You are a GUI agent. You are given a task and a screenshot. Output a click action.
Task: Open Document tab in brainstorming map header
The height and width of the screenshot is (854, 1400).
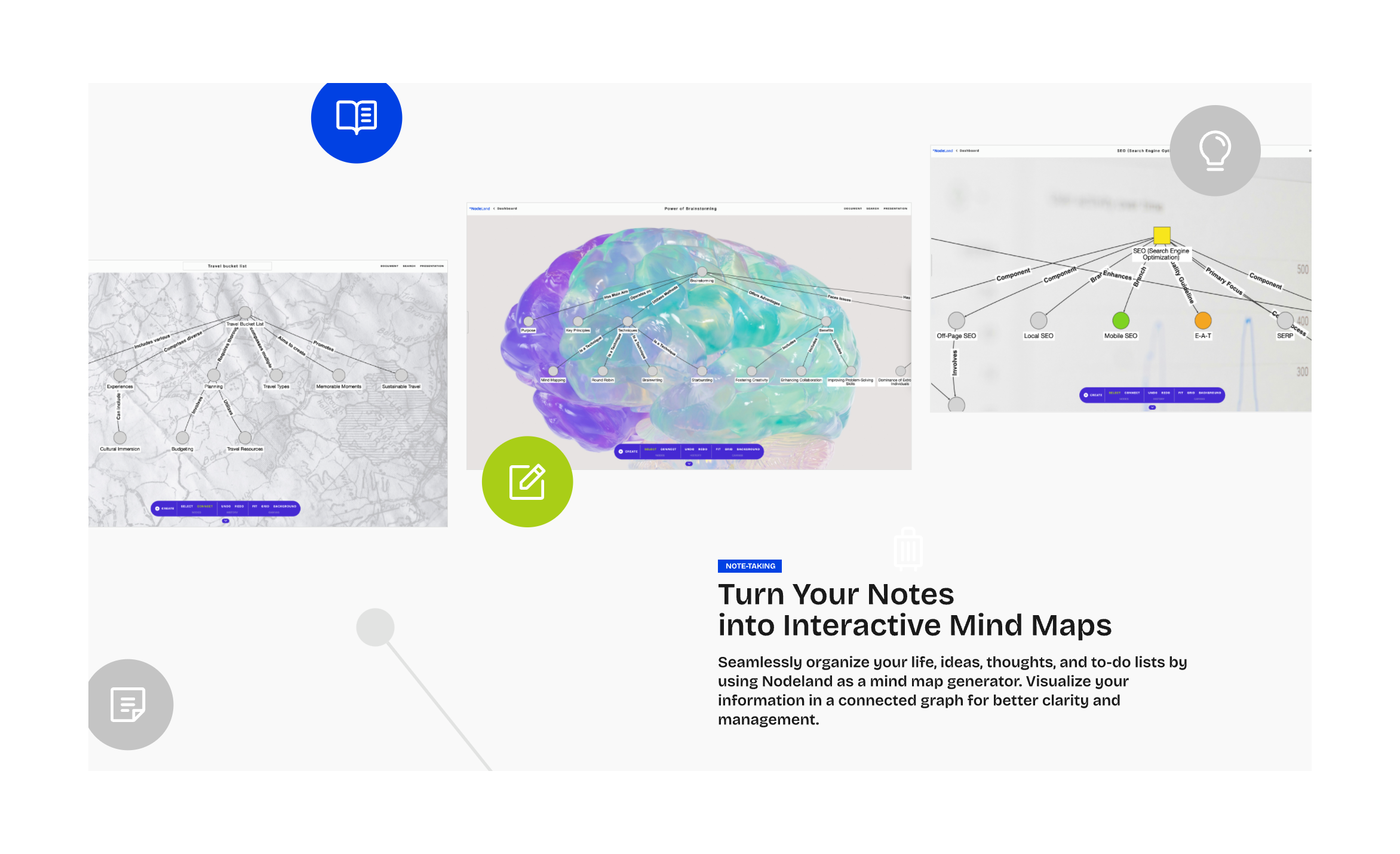[852, 208]
